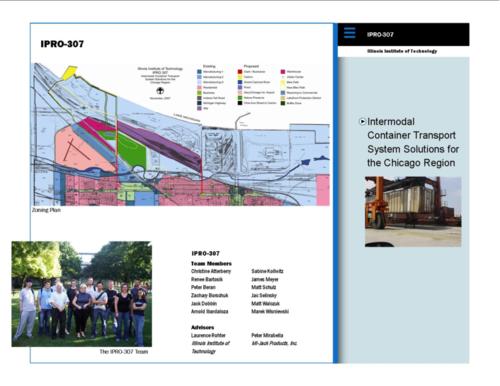The width and height of the screenshot is (500, 386).
Task: Click the magenta warehouse zone on map
Action: pos(97,129)
